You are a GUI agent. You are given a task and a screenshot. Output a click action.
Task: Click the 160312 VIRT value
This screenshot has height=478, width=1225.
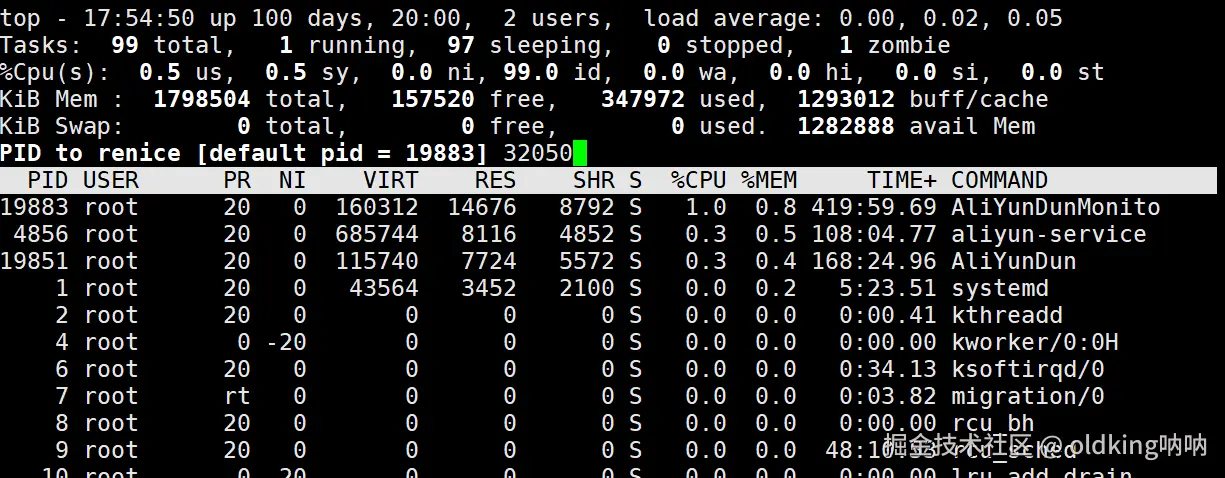click(377, 207)
